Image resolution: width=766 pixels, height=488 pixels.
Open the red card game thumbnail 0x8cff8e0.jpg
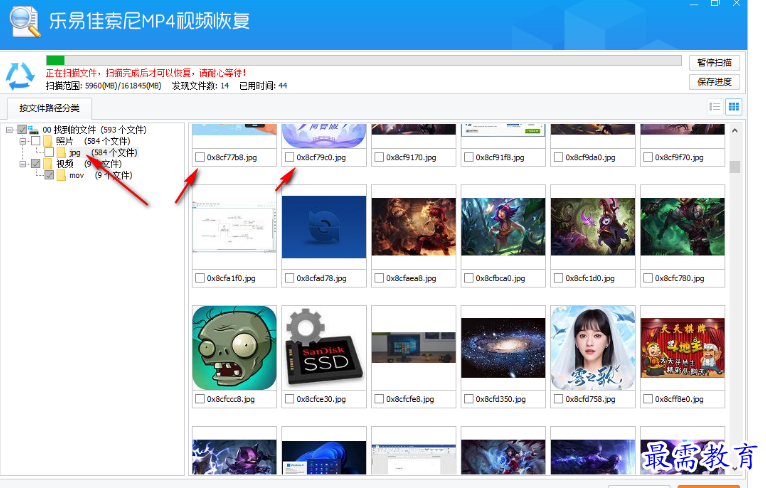[x=682, y=348]
